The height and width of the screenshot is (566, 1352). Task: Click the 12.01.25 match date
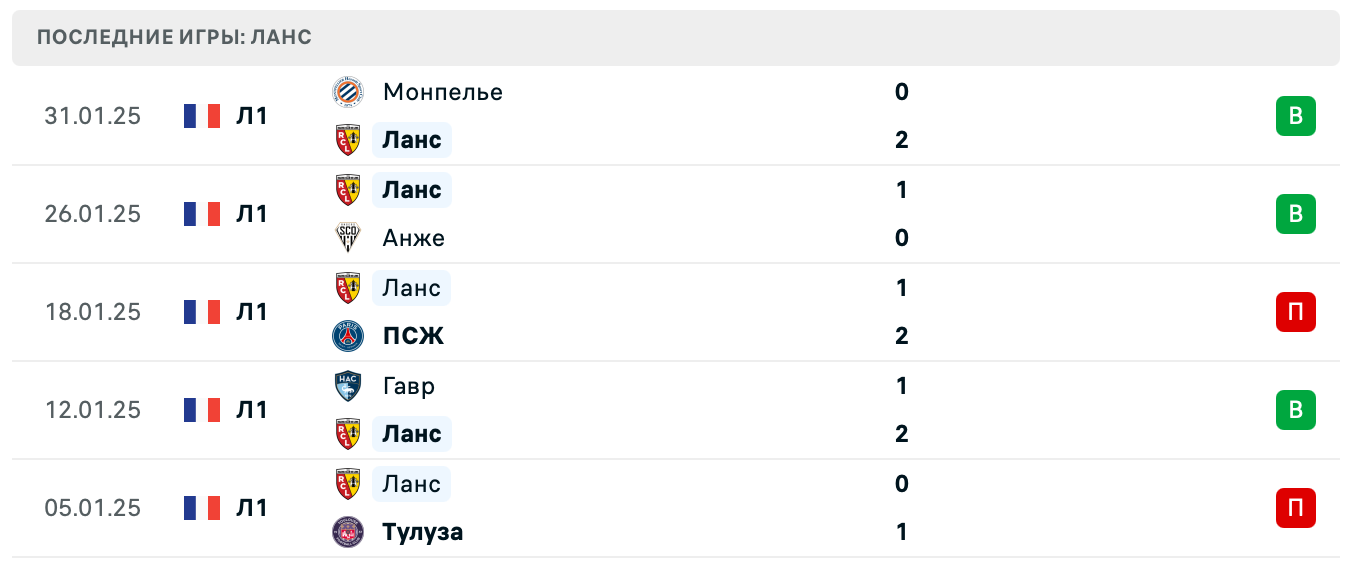93,410
